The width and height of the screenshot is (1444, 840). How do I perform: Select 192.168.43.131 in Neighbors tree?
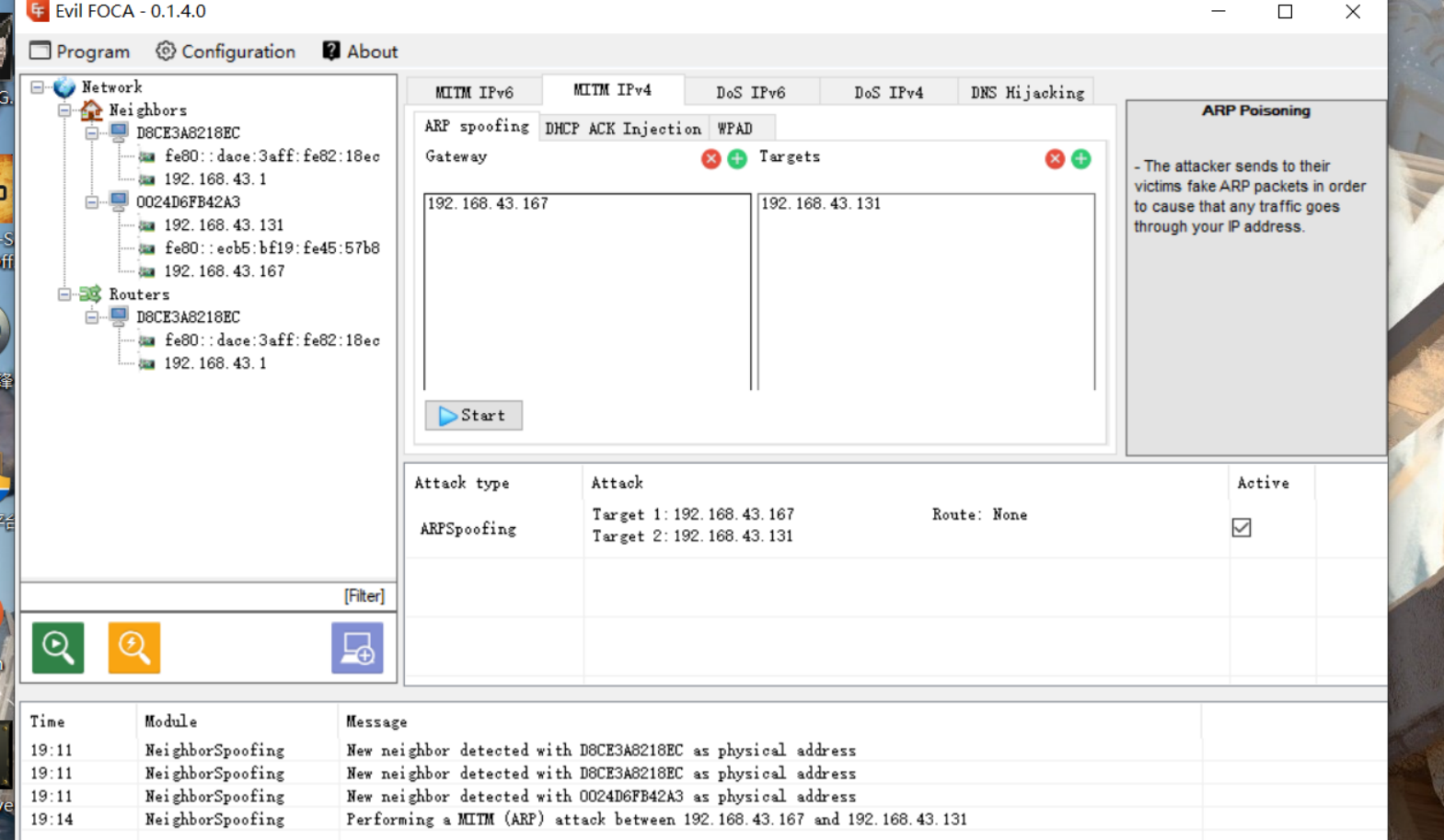point(224,225)
